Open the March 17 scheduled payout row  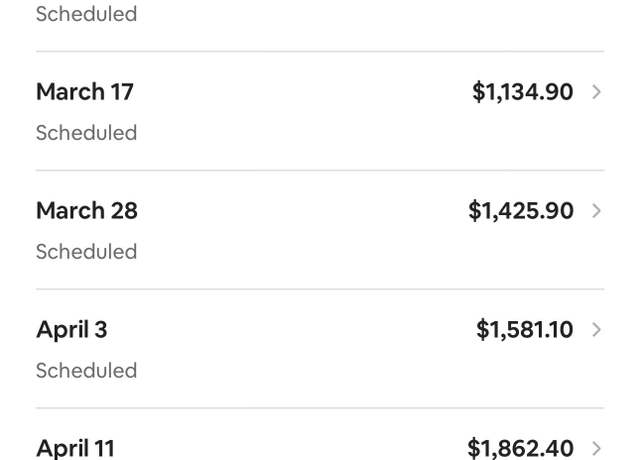click(x=320, y=111)
